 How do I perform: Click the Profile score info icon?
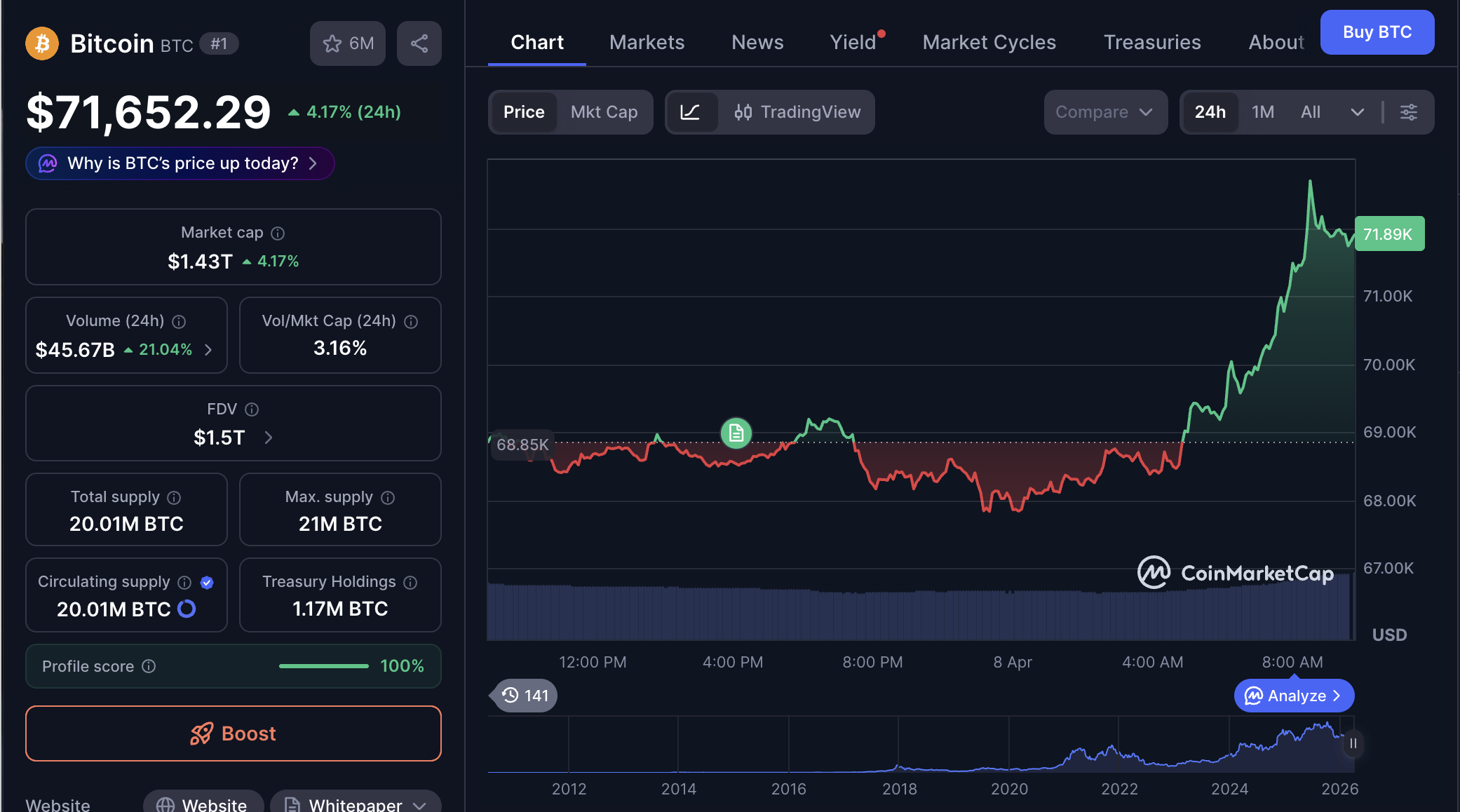149,666
